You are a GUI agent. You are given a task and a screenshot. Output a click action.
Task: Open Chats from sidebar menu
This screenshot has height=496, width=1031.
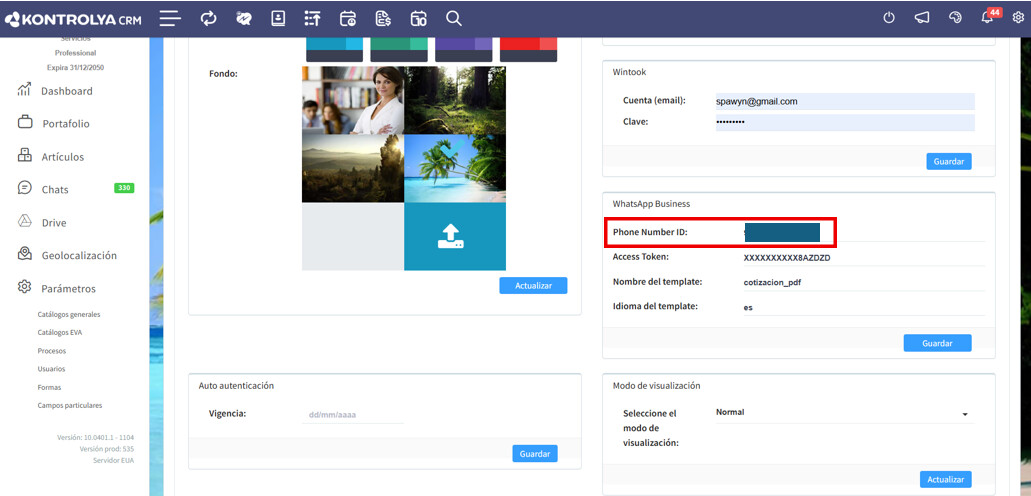click(x=55, y=190)
